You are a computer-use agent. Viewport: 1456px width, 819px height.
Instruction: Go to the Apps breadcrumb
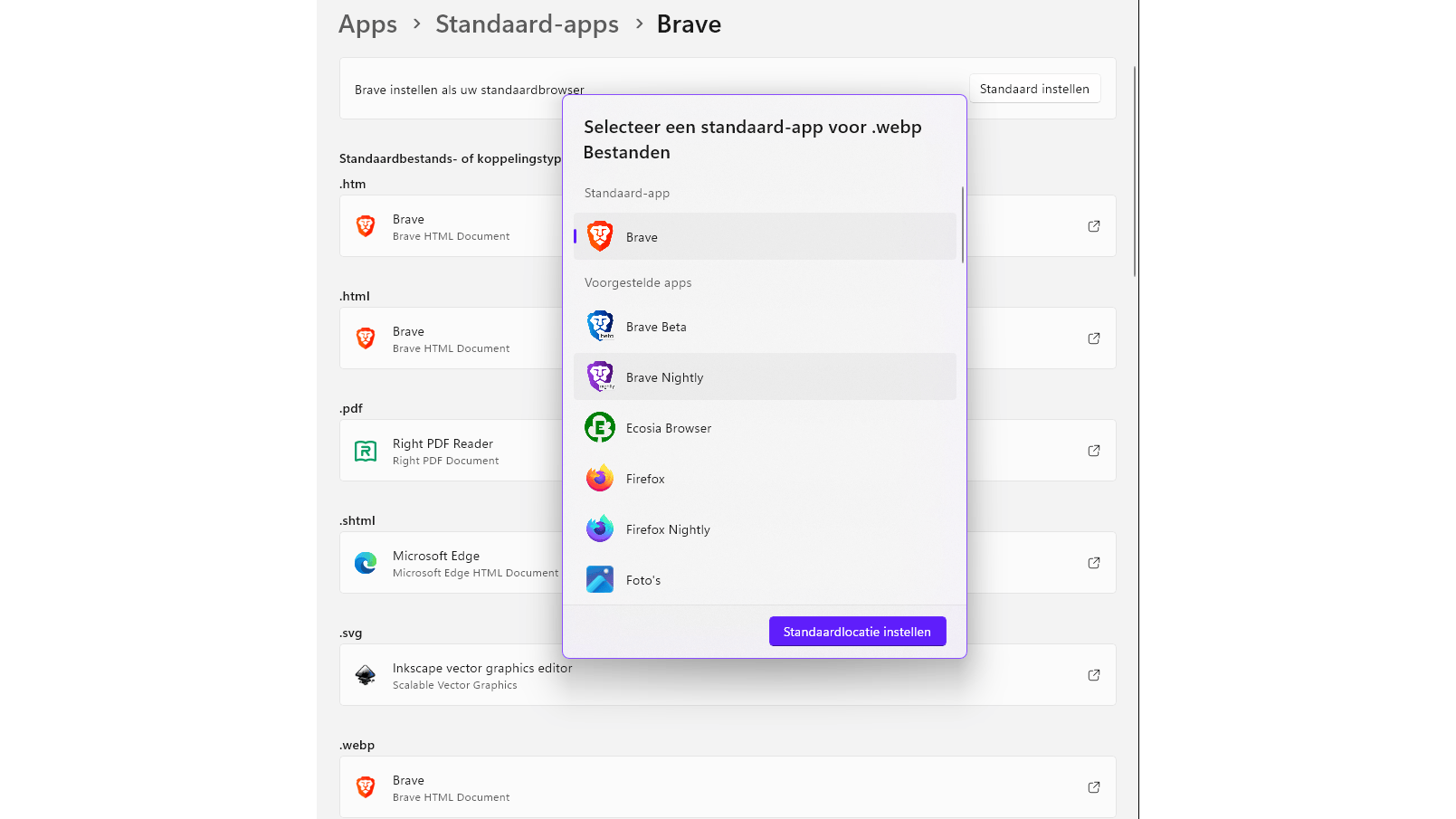(367, 24)
